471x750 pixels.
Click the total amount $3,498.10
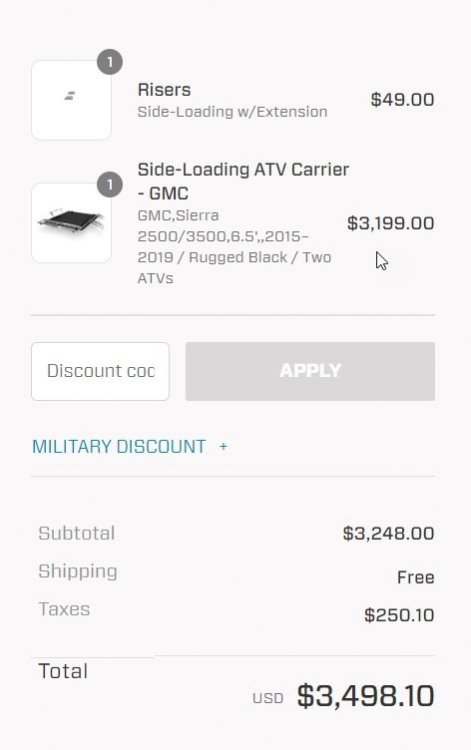(366, 696)
